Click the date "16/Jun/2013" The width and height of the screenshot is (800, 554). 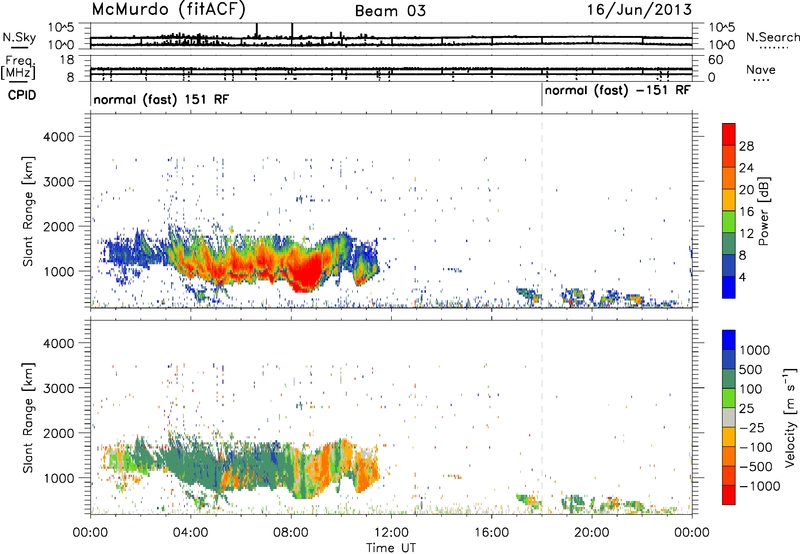click(639, 9)
